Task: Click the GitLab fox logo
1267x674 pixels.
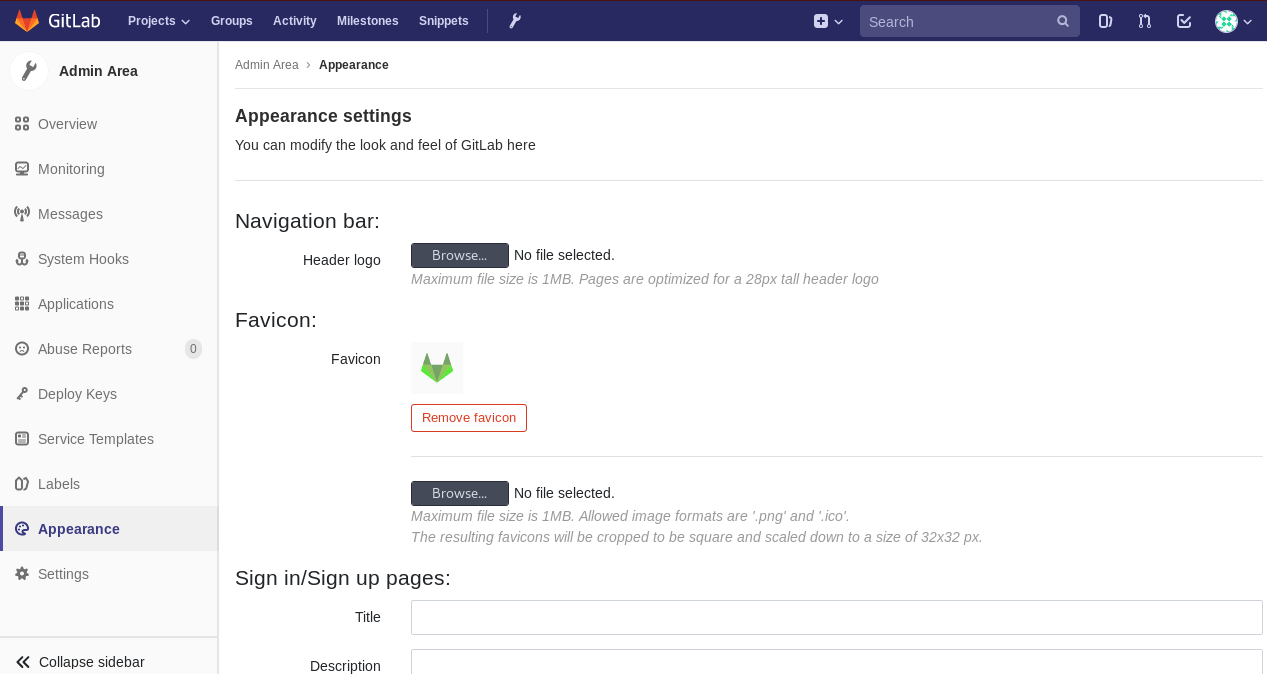Action: (27, 21)
